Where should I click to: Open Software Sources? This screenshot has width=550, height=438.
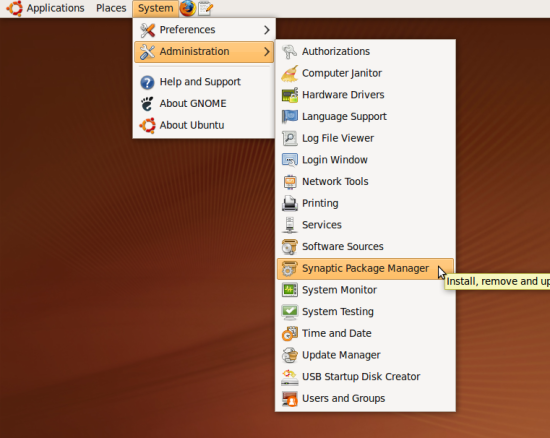point(365,247)
